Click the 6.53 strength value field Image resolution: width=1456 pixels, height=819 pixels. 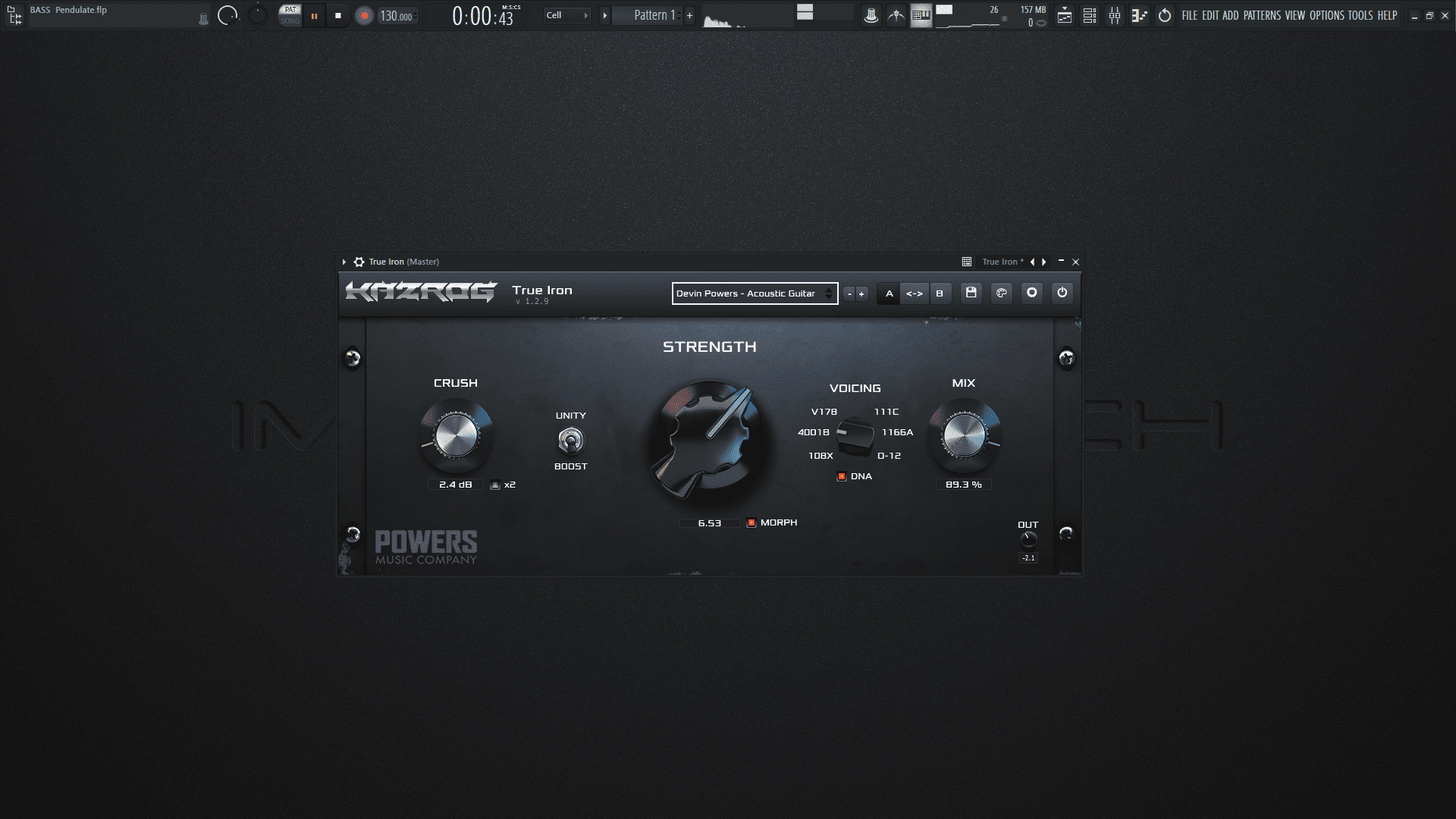710,523
